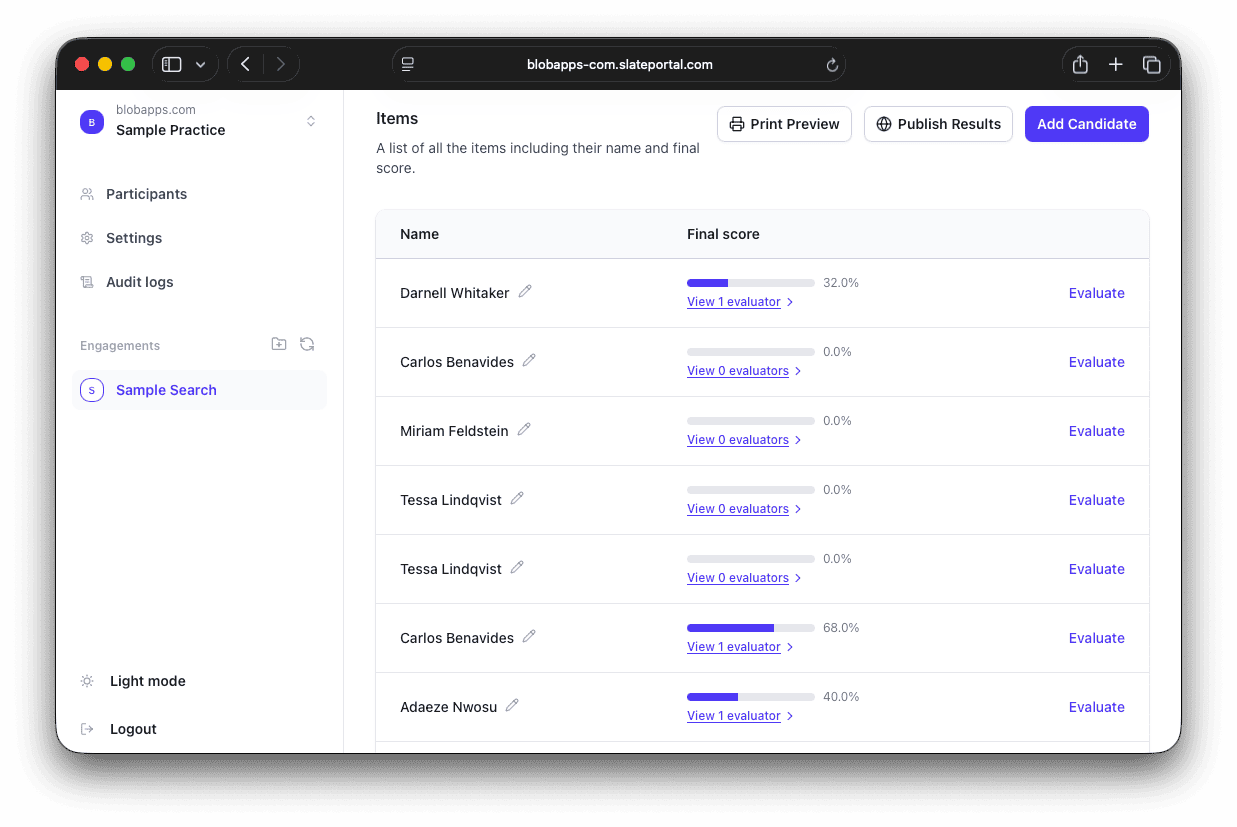Click the blobapps.com B avatar

[x=92, y=122]
